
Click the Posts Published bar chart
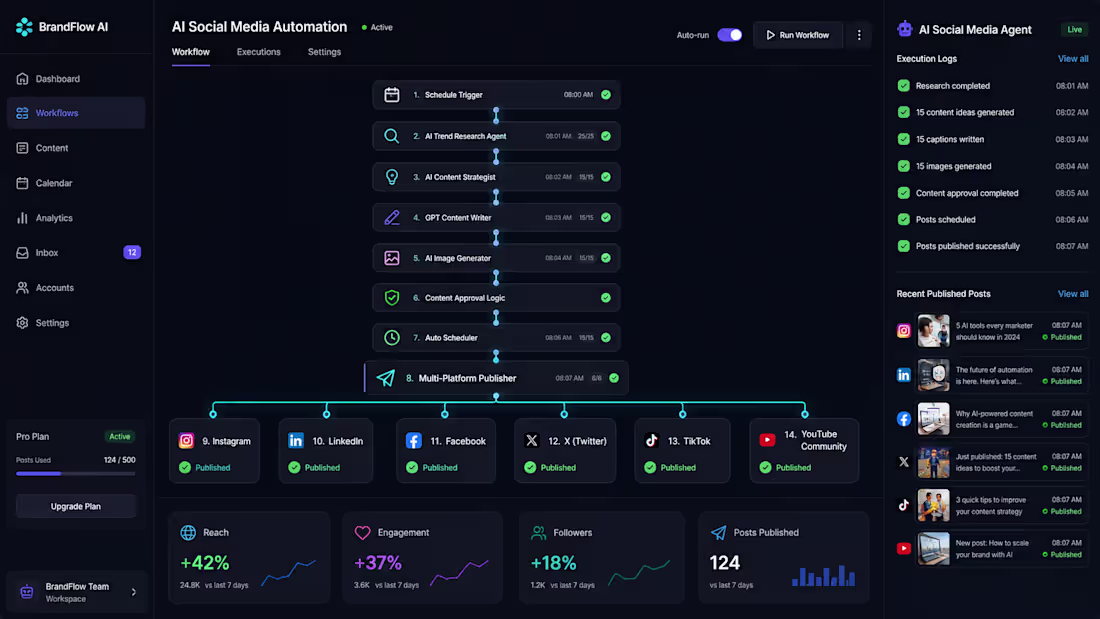tap(824, 575)
